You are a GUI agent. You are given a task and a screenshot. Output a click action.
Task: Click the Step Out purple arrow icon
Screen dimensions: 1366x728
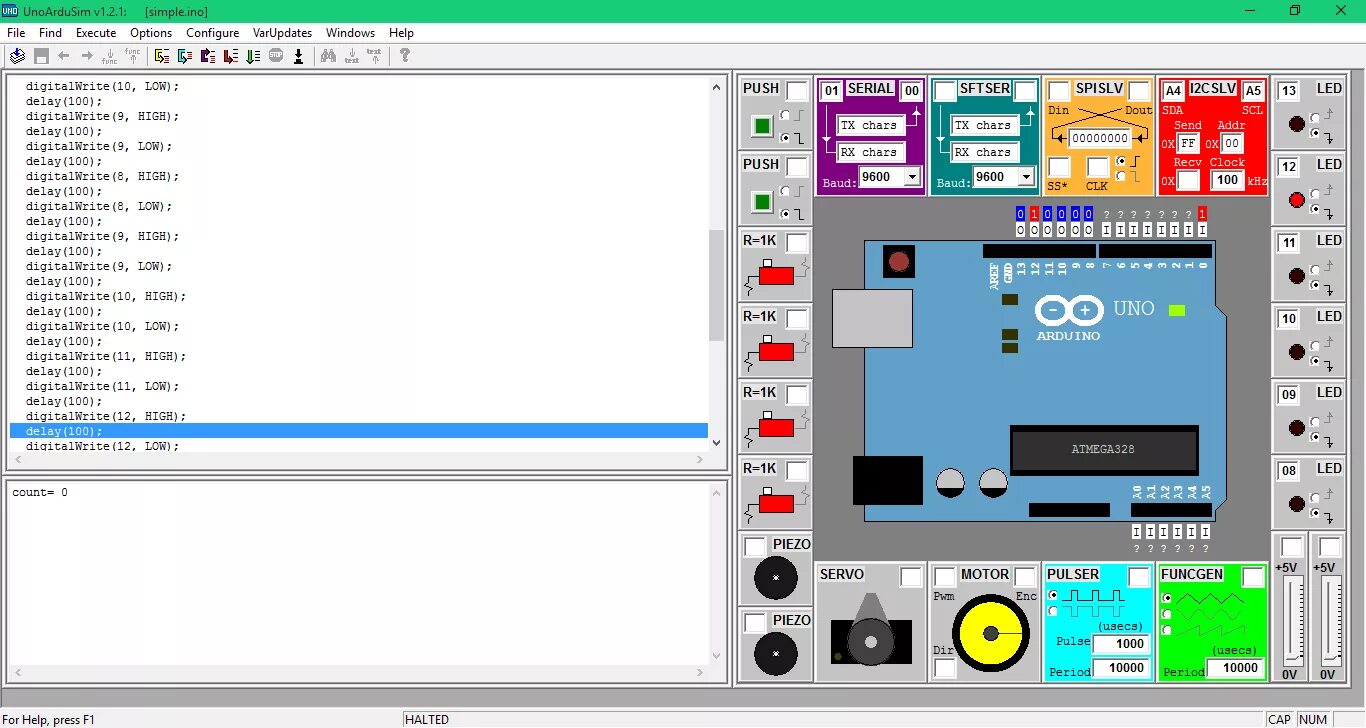pos(208,56)
